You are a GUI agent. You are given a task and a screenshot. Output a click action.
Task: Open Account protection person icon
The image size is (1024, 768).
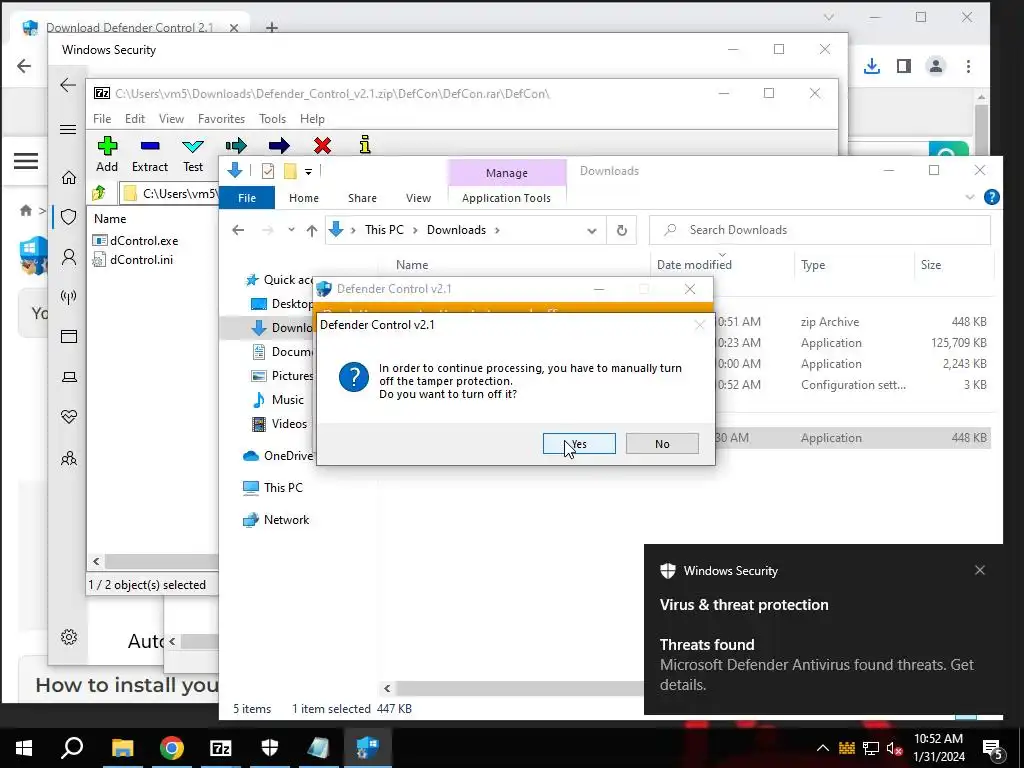69,257
